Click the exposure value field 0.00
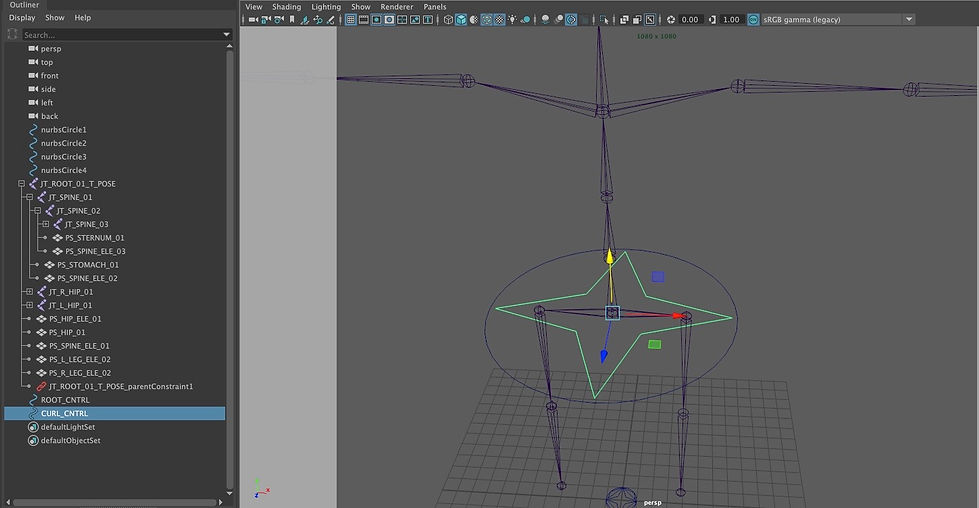This screenshot has height=508, width=979. click(689, 19)
